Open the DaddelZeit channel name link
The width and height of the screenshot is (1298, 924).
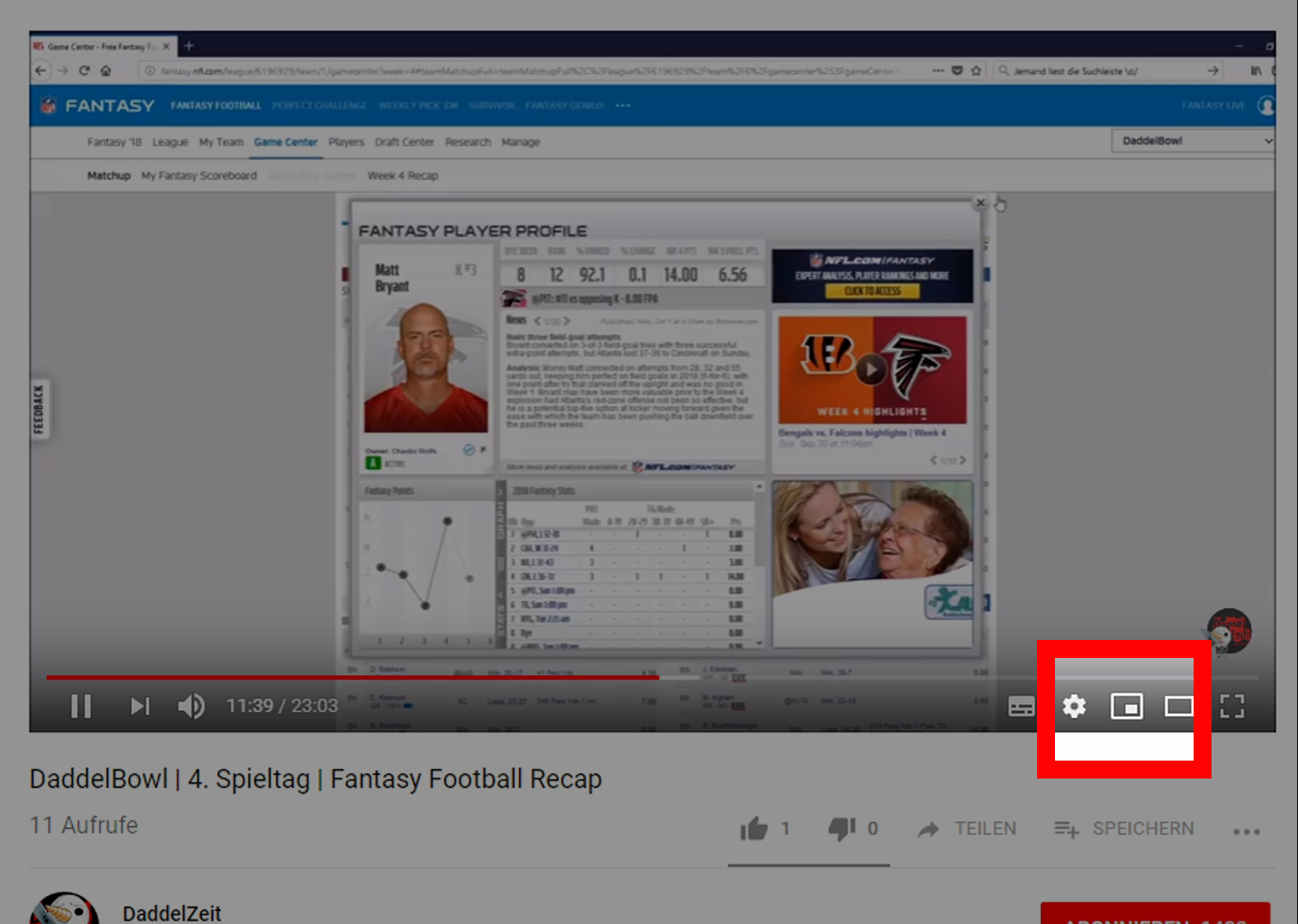pyautogui.click(x=172, y=913)
